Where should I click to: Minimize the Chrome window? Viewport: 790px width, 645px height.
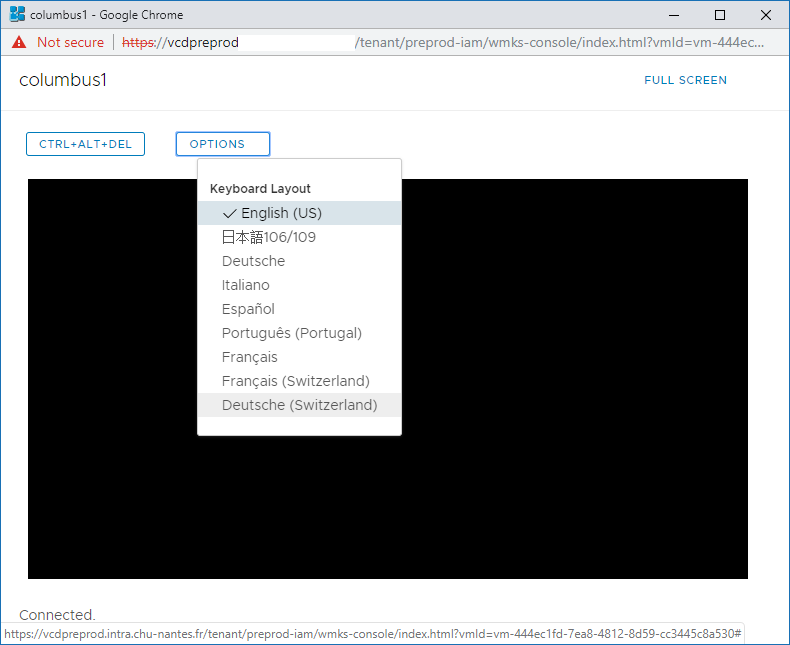675,15
